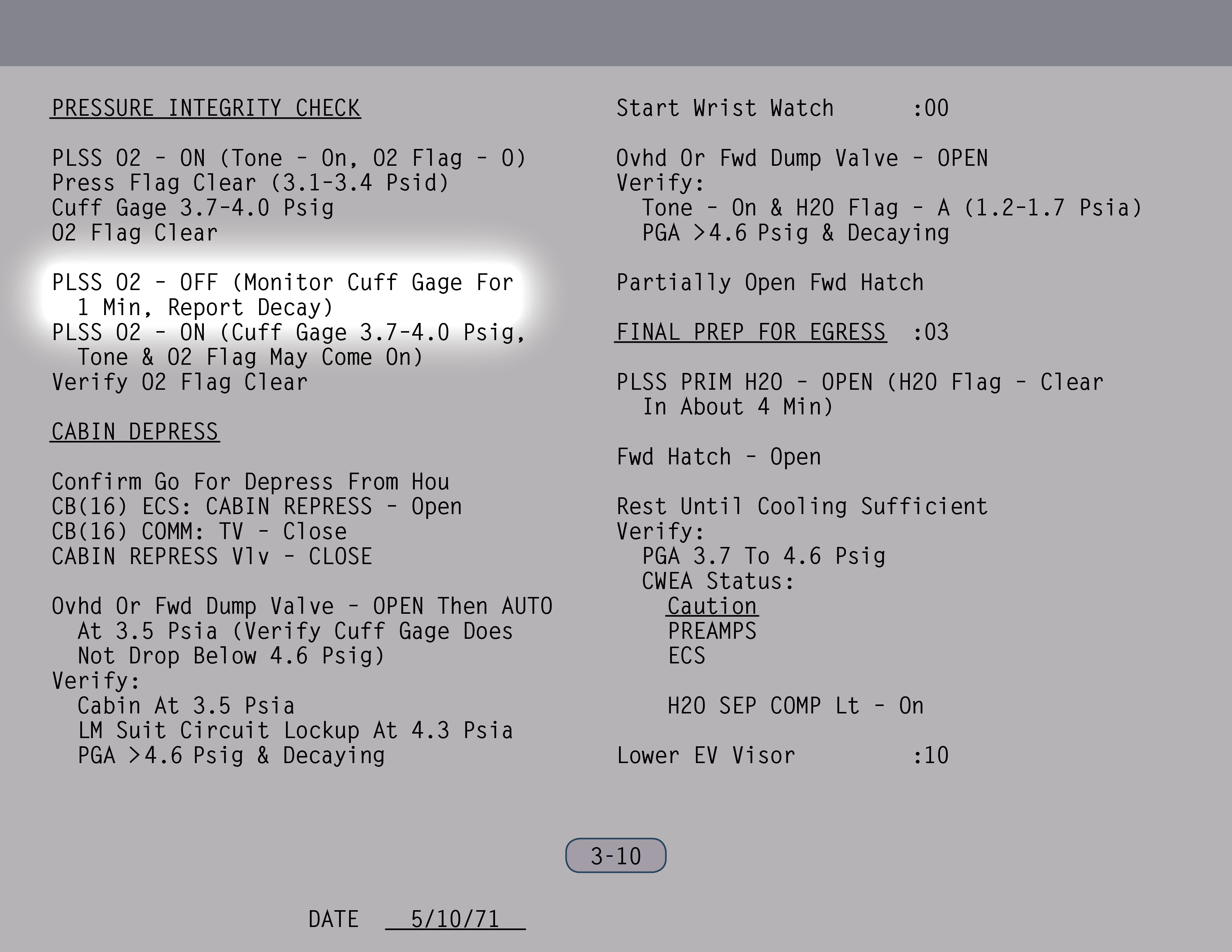
Task: Click the FINAL PREP FOR EGRESS heading
Action: (x=750, y=332)
